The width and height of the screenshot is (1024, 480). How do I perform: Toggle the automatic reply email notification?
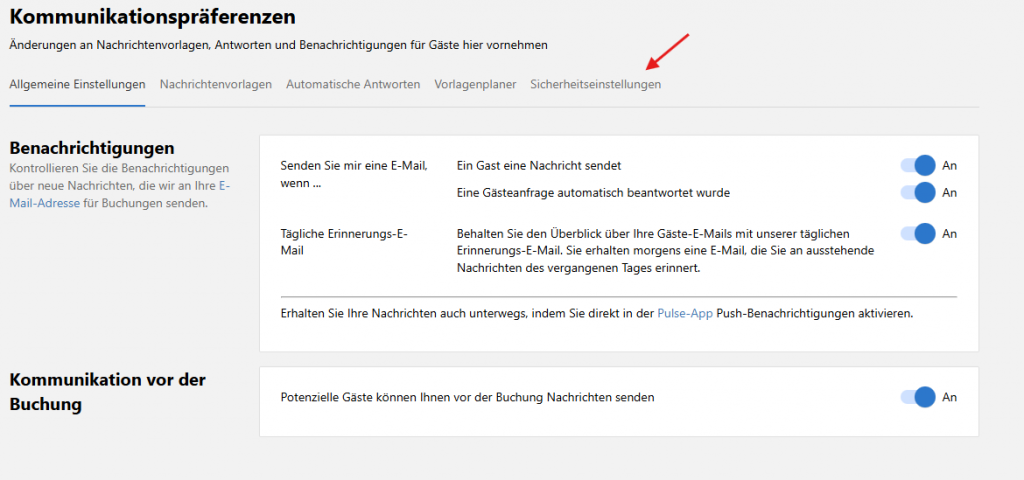point(918,192)
